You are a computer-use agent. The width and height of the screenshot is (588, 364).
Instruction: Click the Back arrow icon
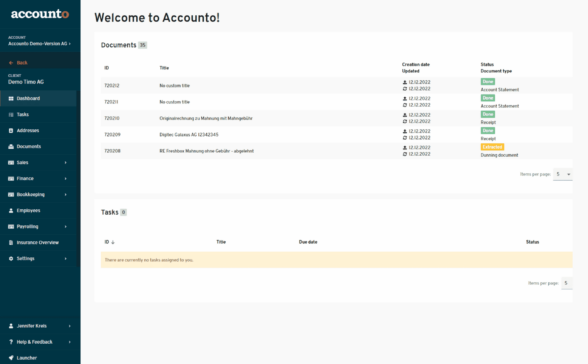click(11, 63)
